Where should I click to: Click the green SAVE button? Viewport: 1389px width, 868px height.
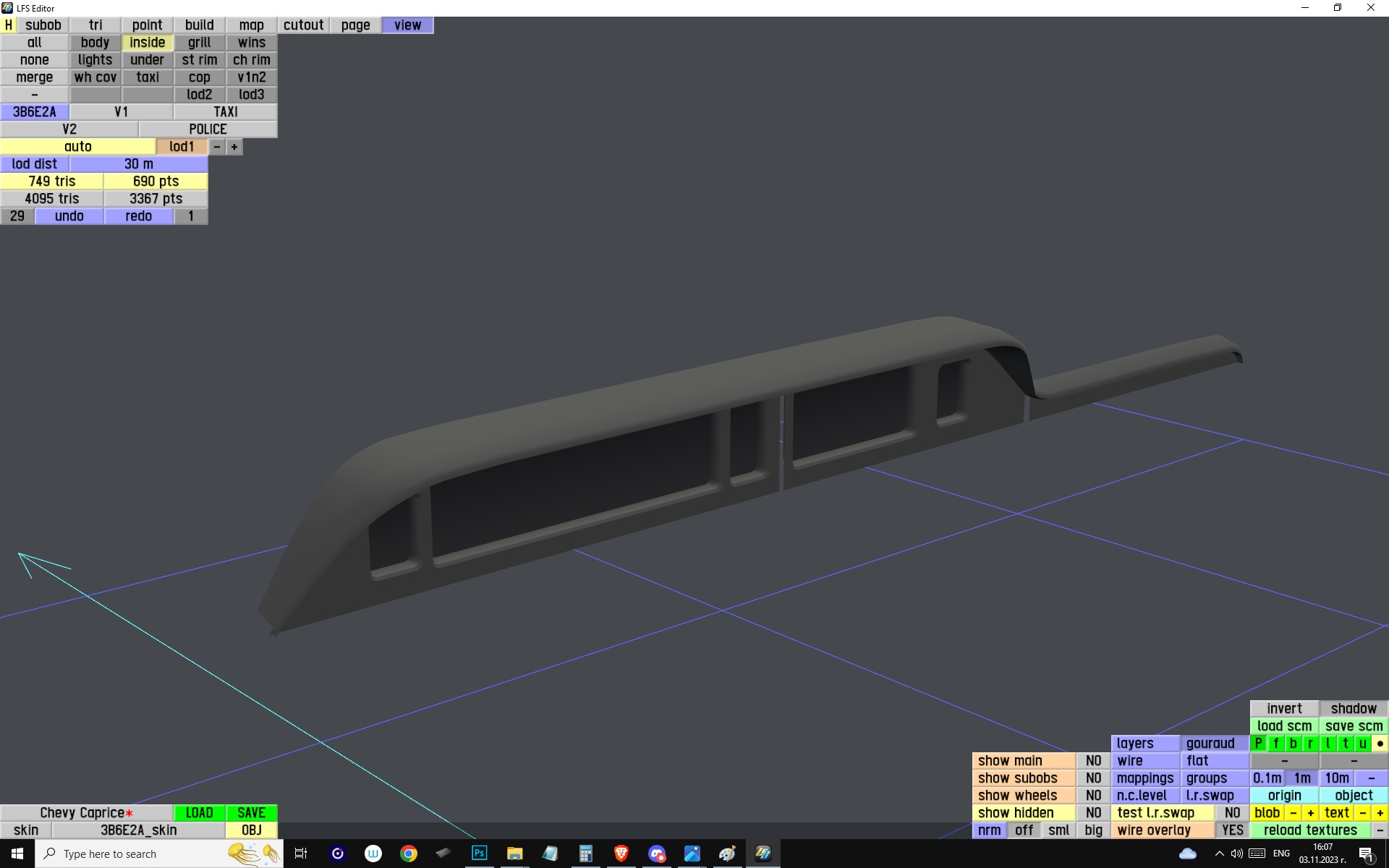251,813
